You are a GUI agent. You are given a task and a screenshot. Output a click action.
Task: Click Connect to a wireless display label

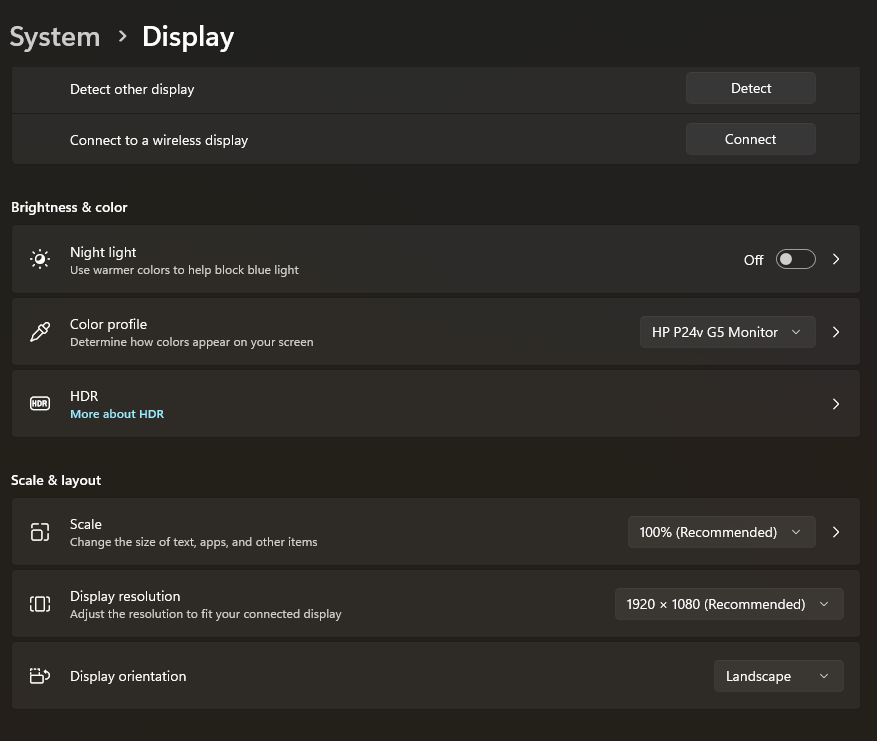pyautogui.click(x=159, y=140)
